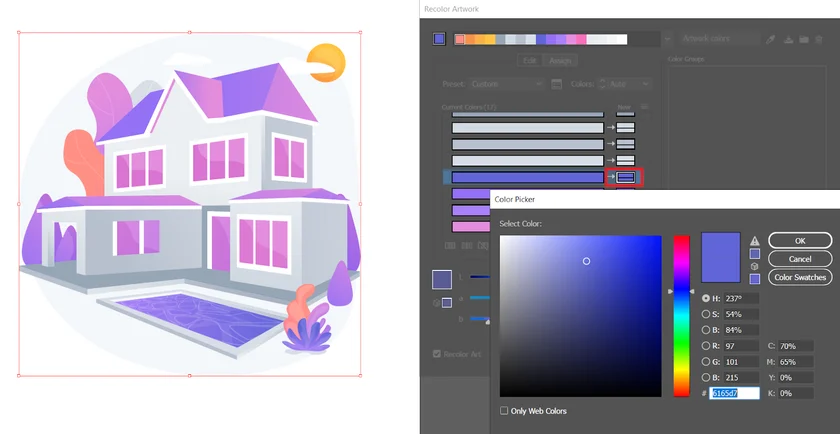Enable the Only Web Colors checkbox
Screen dimensions: 840x434
pos(504,410)
